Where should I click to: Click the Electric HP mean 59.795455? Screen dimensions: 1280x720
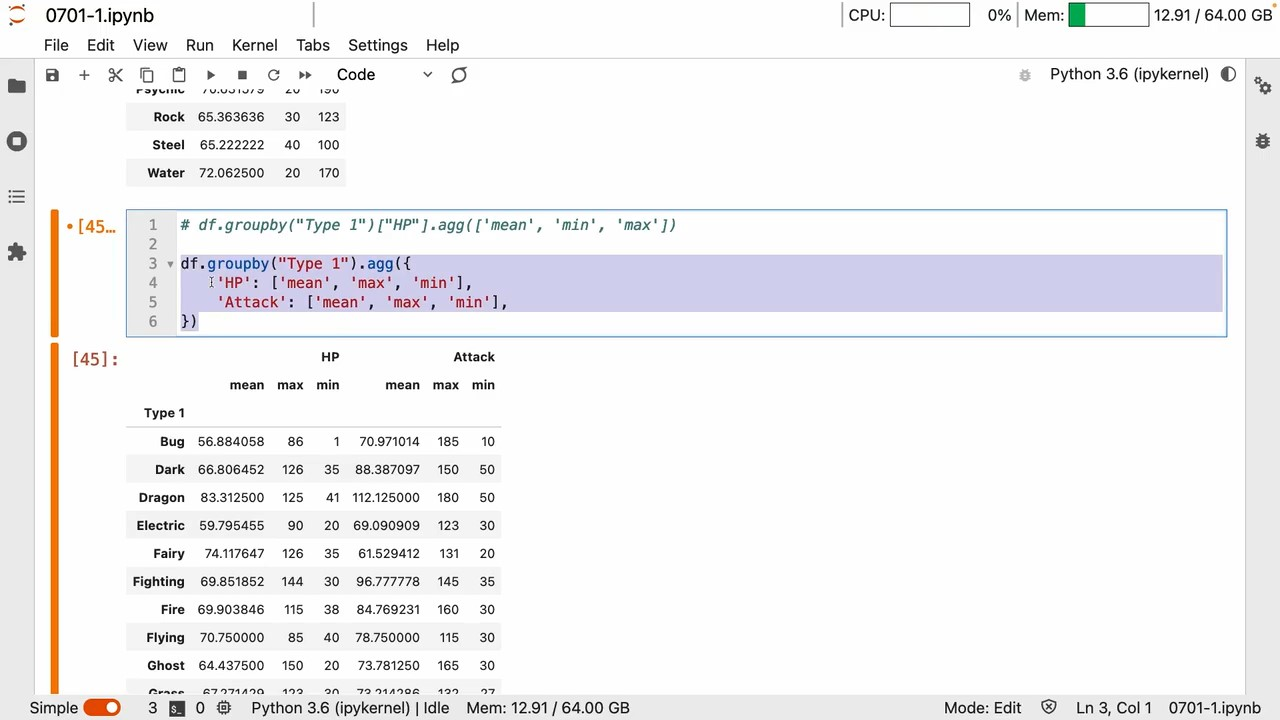click(231, 525)
